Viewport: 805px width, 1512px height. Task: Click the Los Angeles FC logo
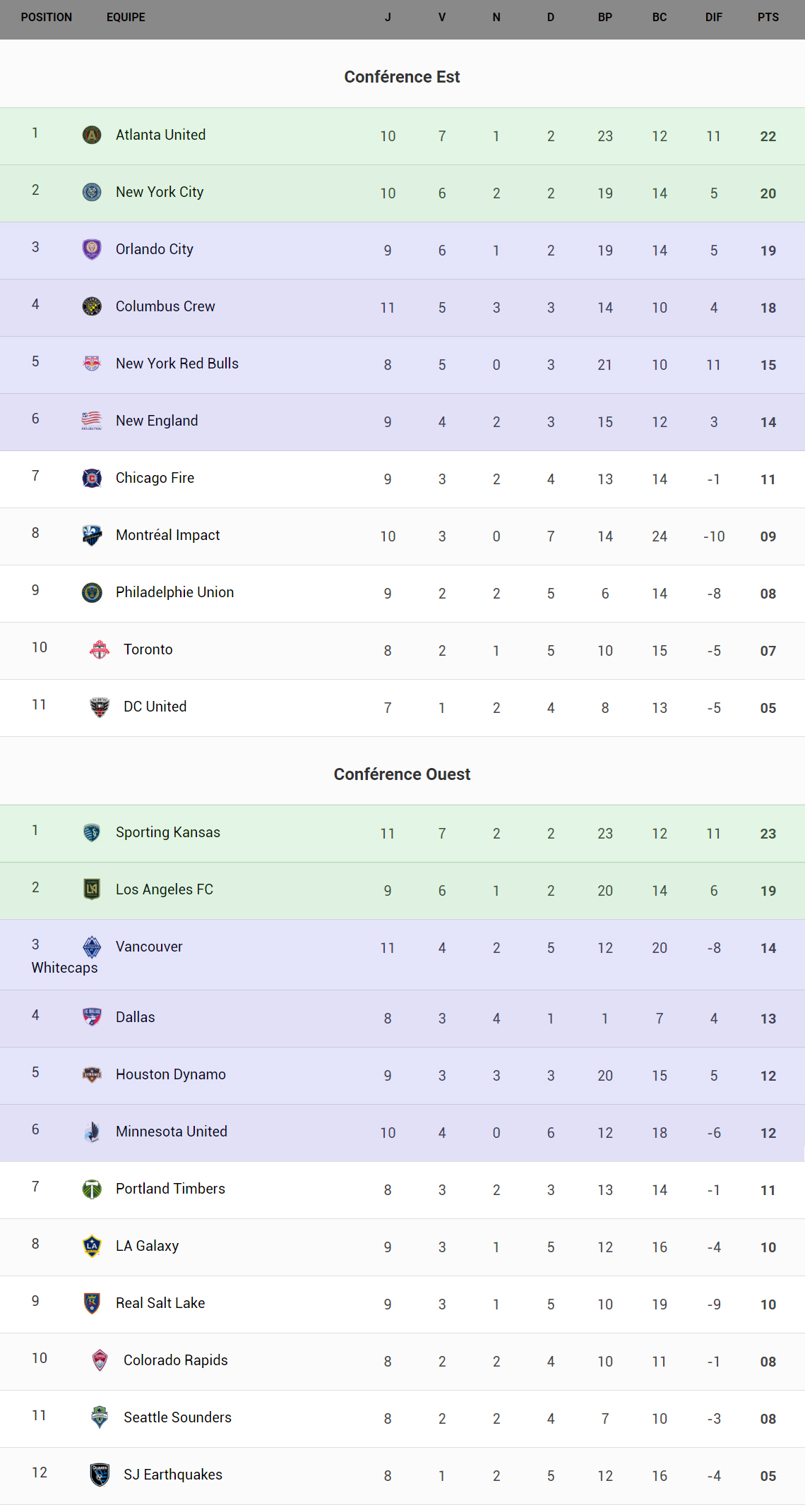coord(92,889)
